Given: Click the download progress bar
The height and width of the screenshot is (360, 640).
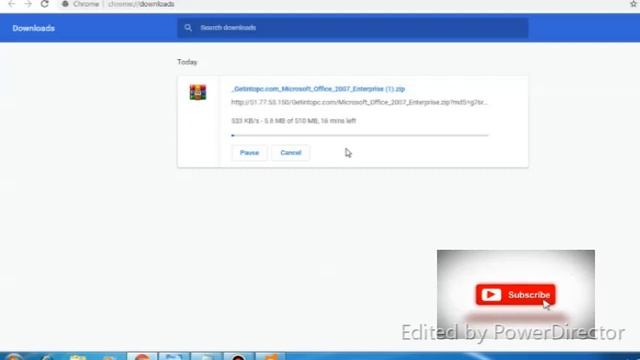Looking at the screenshot, I should click(x=360, y=135).
